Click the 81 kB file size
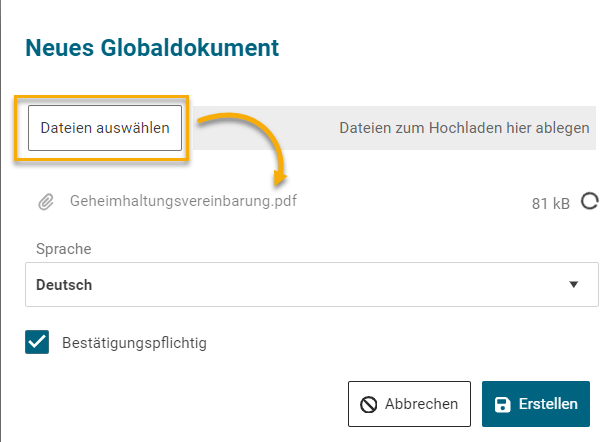Screen dimensions: 615x442 (550, 203)
